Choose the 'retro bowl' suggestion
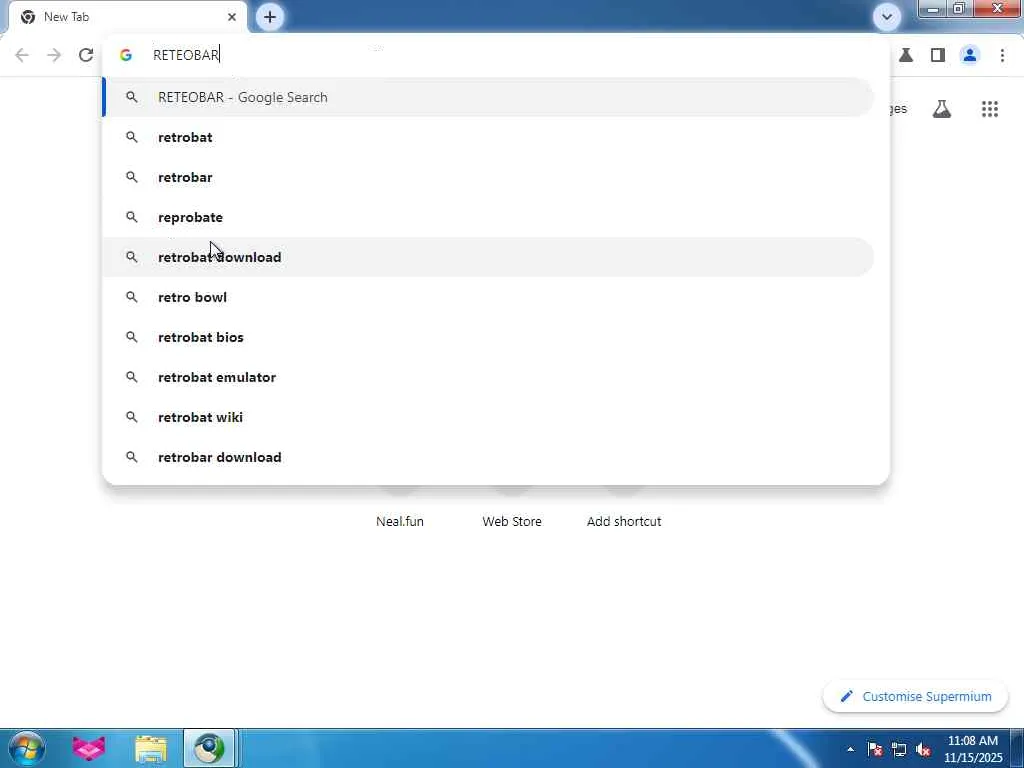The image size is (1024, 768). tap(488, 297)
